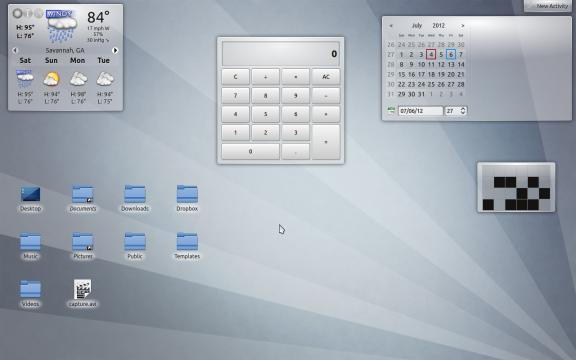Click calculator digit 6
Screen dimensions: 576x360
pyautogui.click(x=296, y=114)
